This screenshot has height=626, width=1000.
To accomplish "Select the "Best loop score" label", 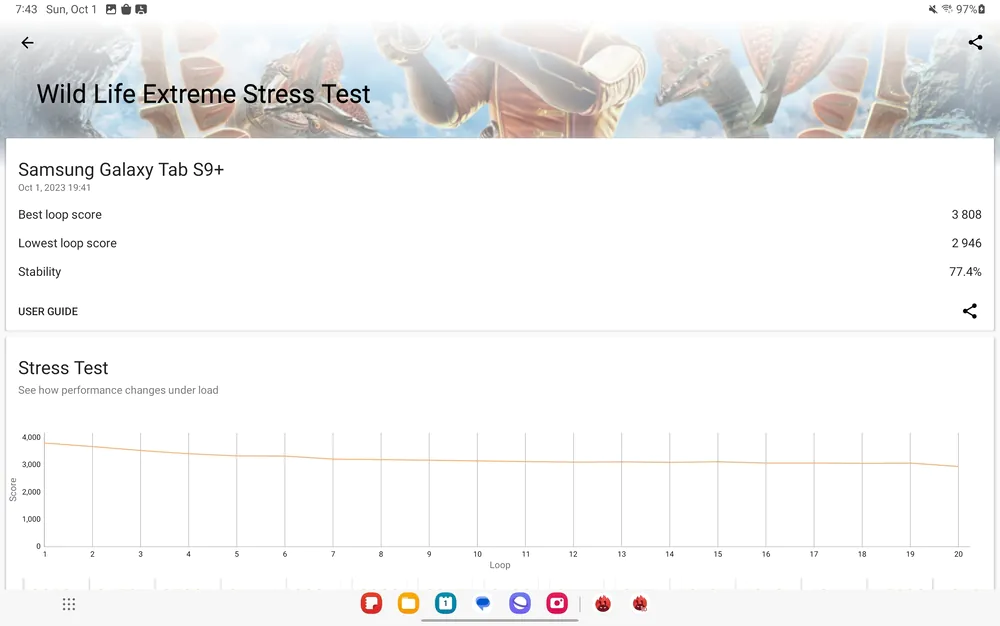I will click(x=60, y=215).
